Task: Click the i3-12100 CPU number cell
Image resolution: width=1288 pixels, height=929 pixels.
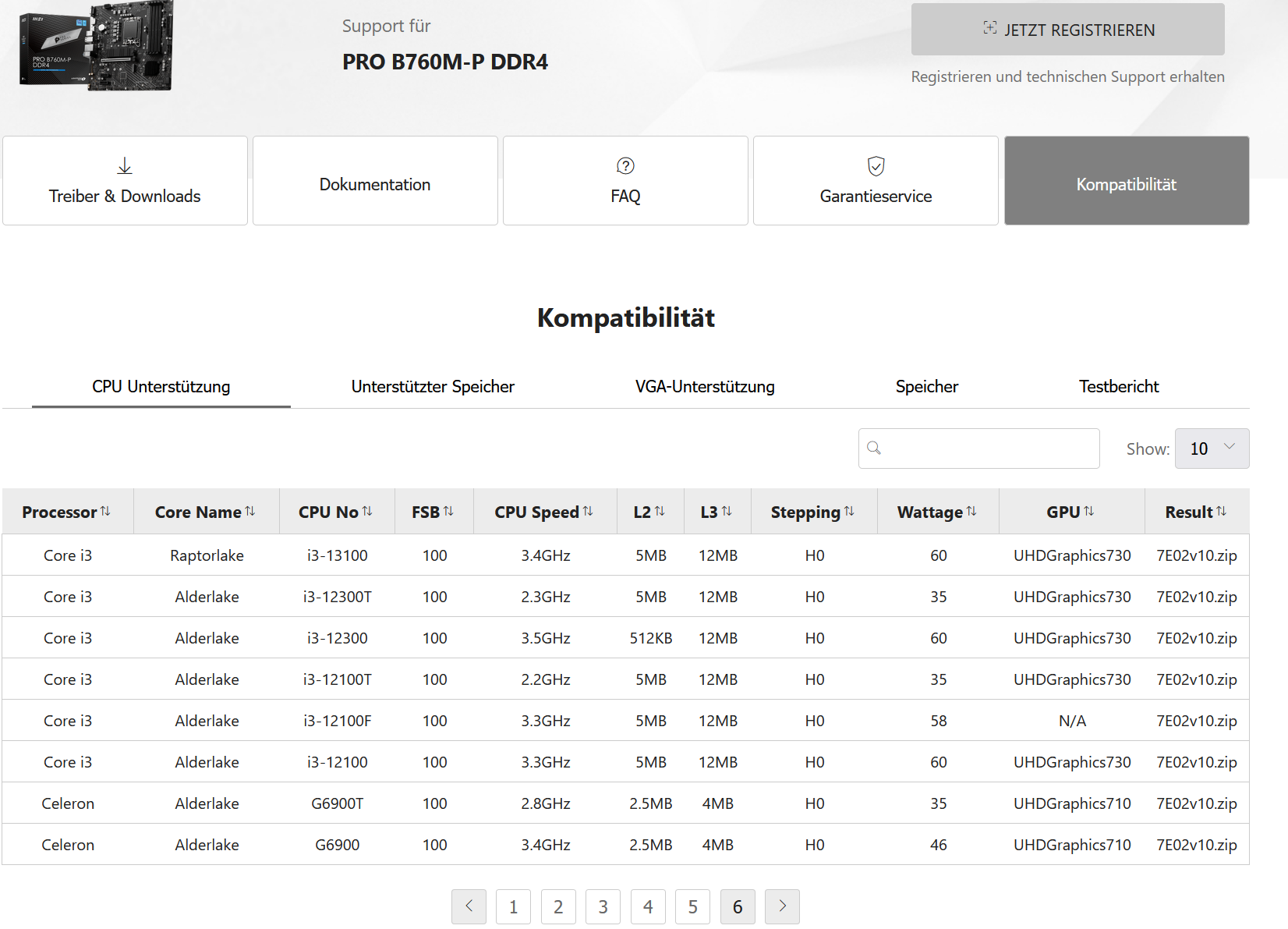Action: coord(338,762)
